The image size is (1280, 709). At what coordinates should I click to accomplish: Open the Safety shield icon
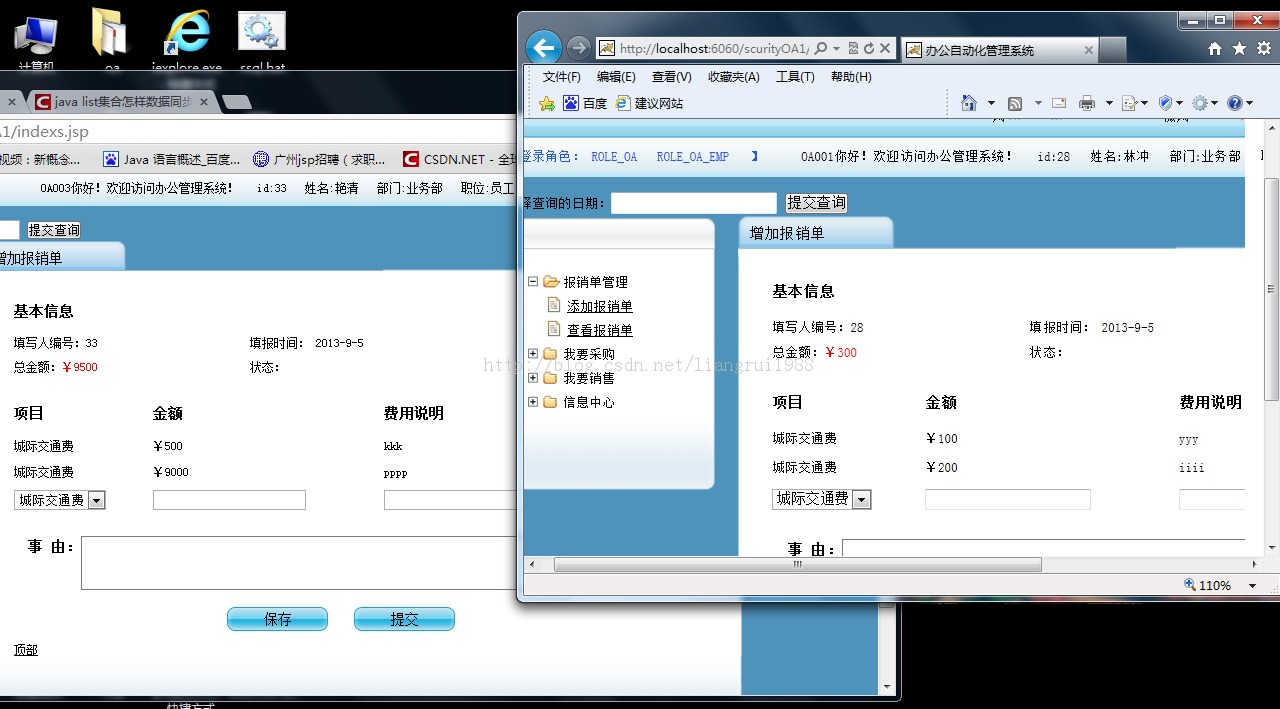click(1164, 103)
